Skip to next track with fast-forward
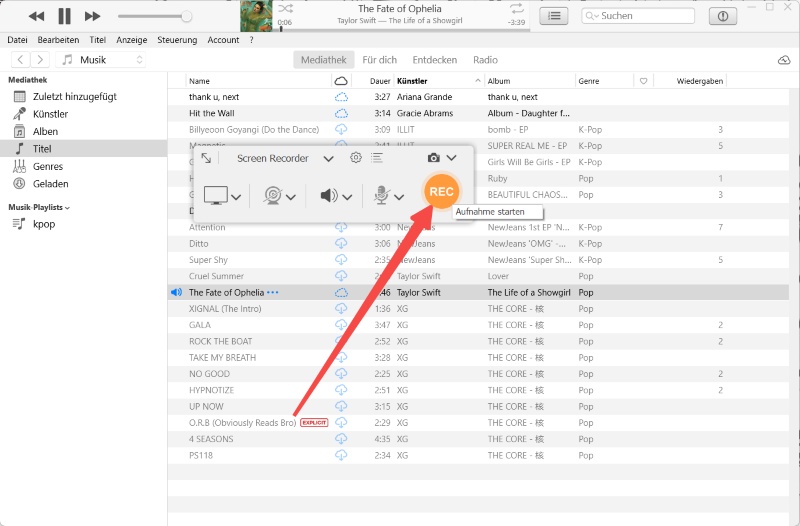This screenshot has height=526, width=800. pos(92,16)
